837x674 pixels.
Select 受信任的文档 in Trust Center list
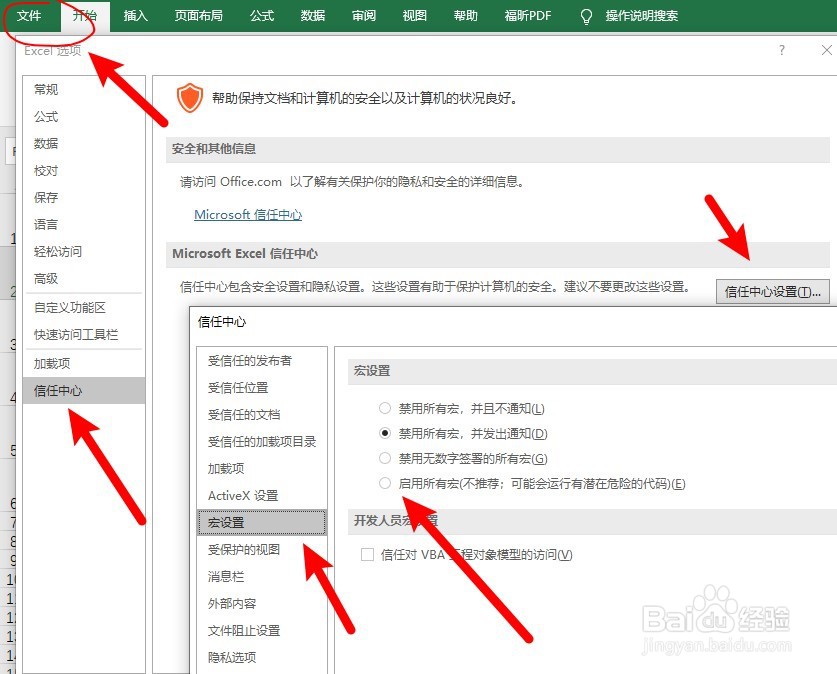262,415
